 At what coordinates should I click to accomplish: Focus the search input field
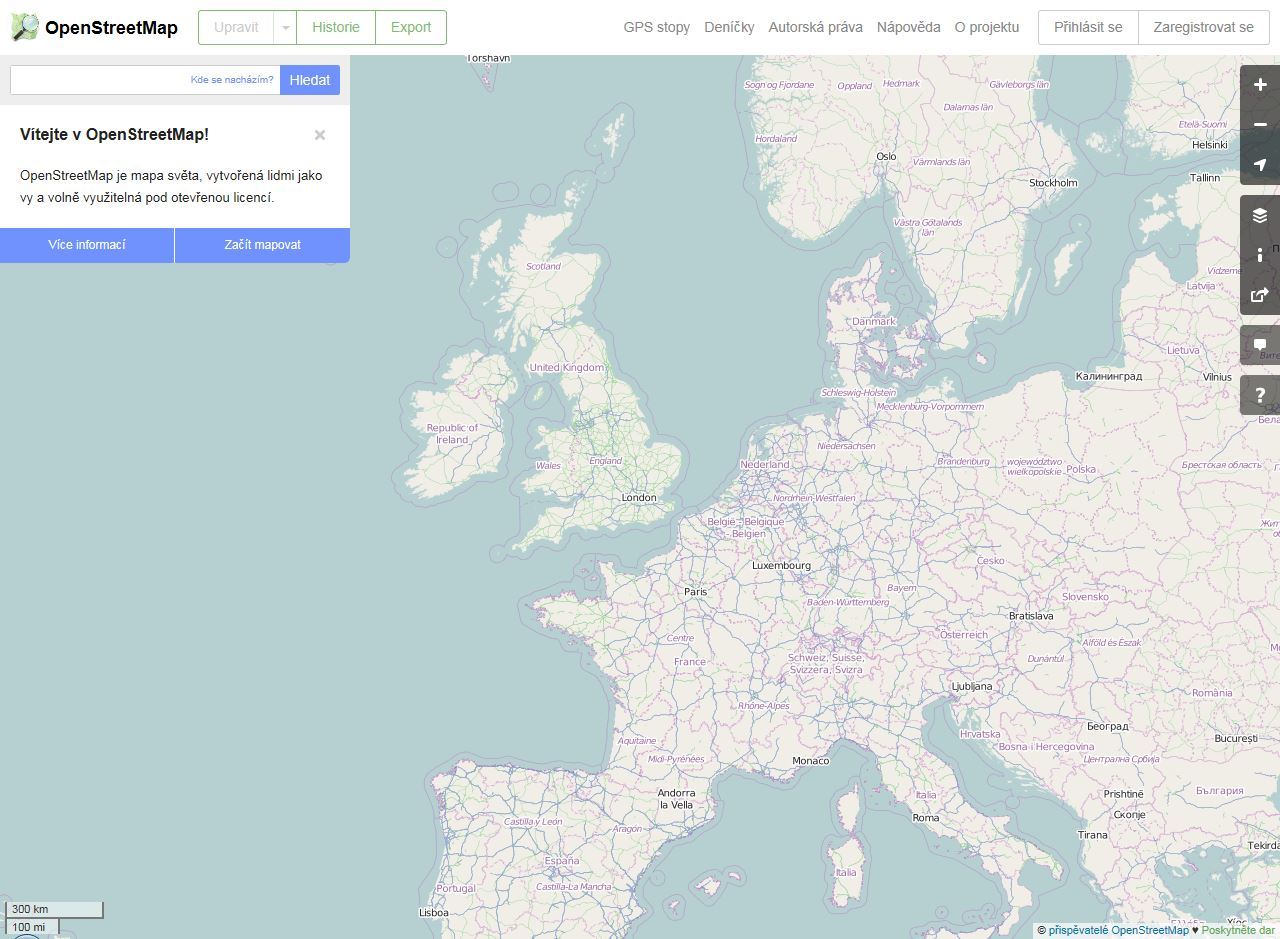98,80
